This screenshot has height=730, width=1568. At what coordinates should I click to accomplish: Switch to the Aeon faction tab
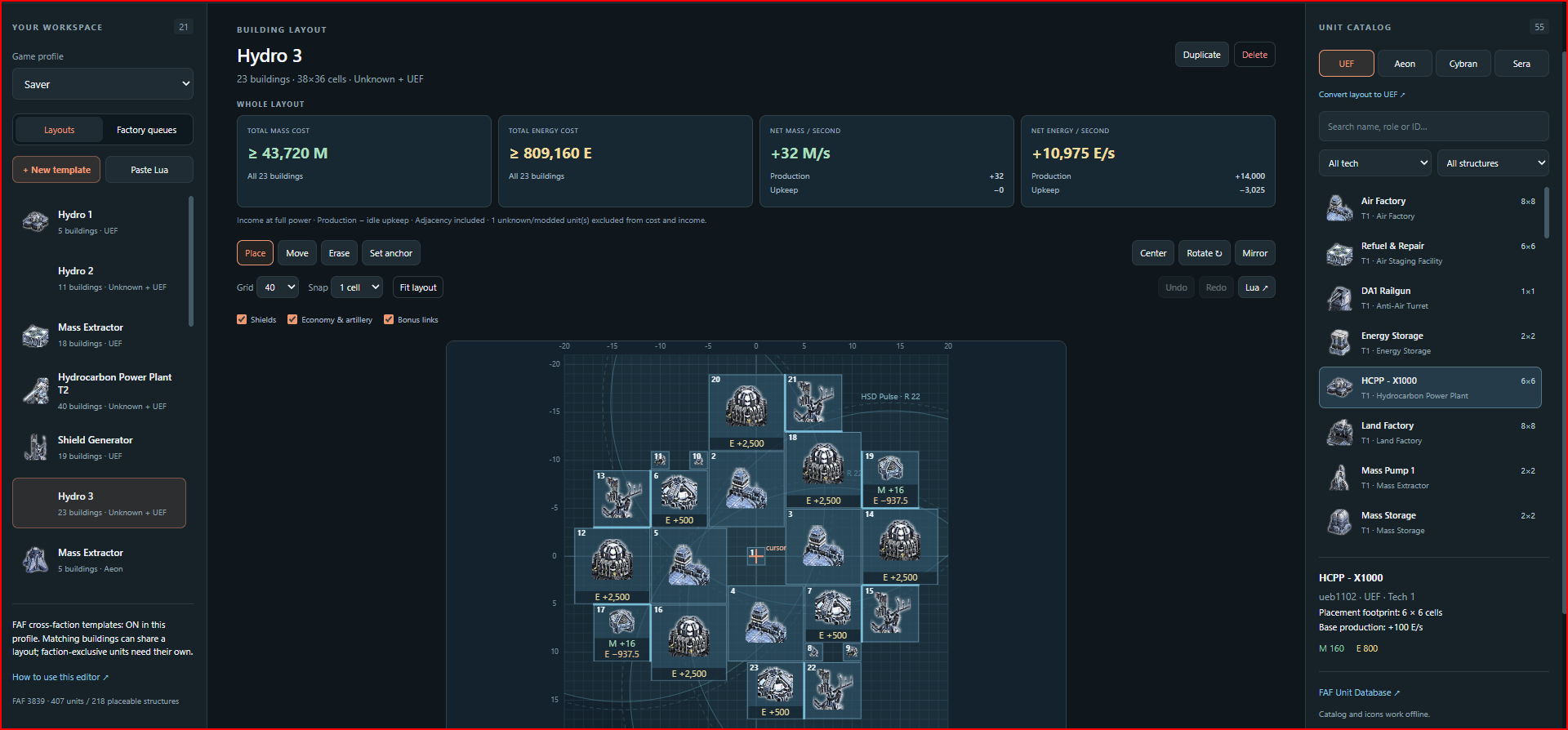click(1405, 64)
